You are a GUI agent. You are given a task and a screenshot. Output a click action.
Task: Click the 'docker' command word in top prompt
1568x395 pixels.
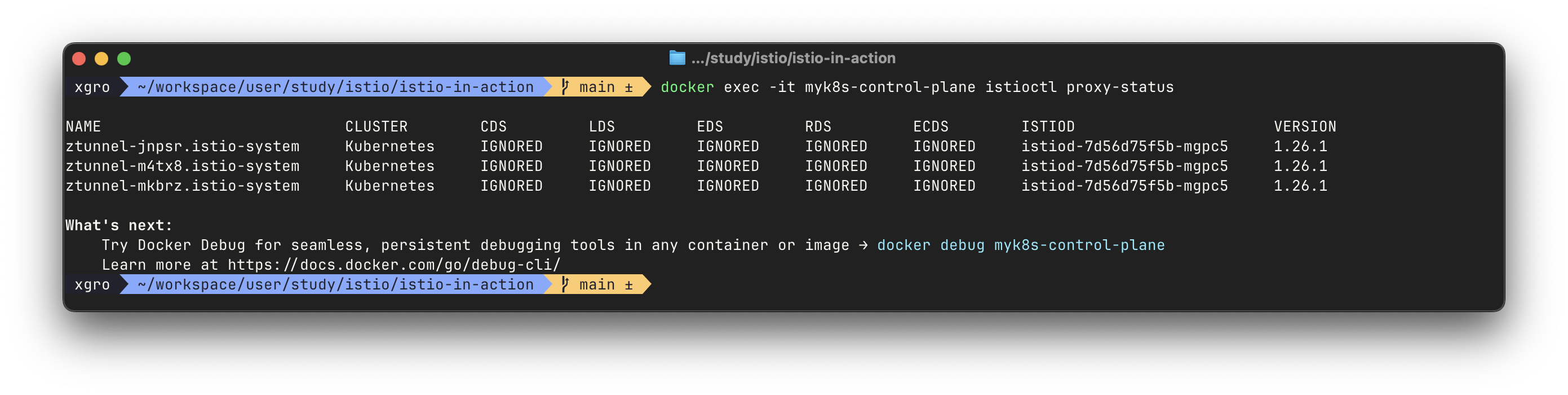pos(687,87)
